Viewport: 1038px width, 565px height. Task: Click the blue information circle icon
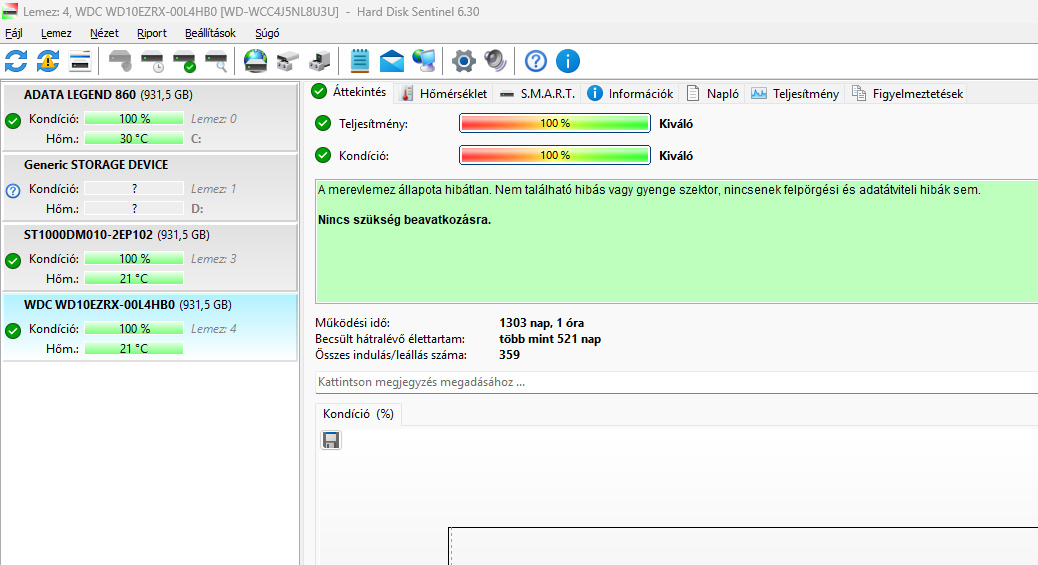click(x=567, y=61)
